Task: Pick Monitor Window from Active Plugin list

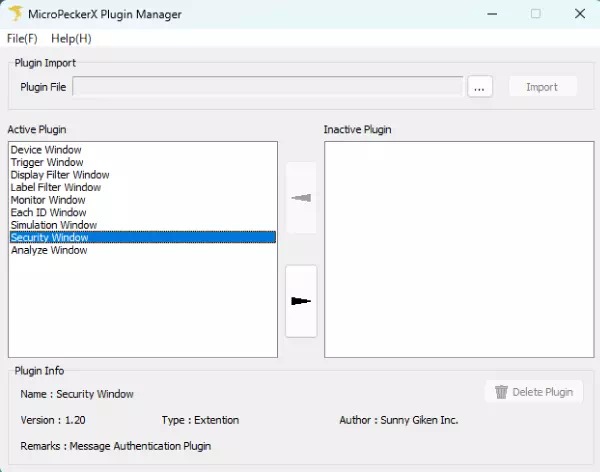Action: tap(48, 200)
